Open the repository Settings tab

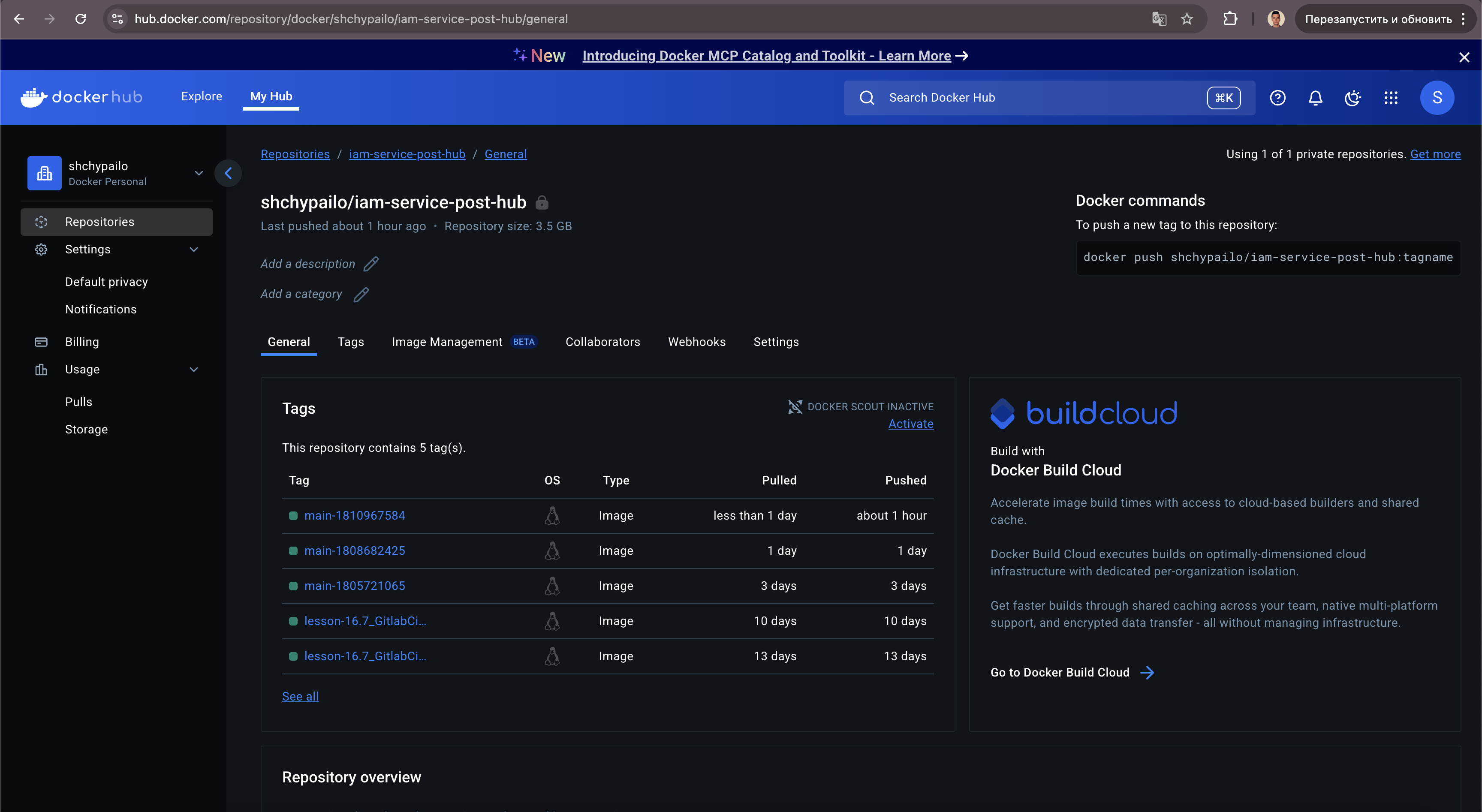[776, 342]
